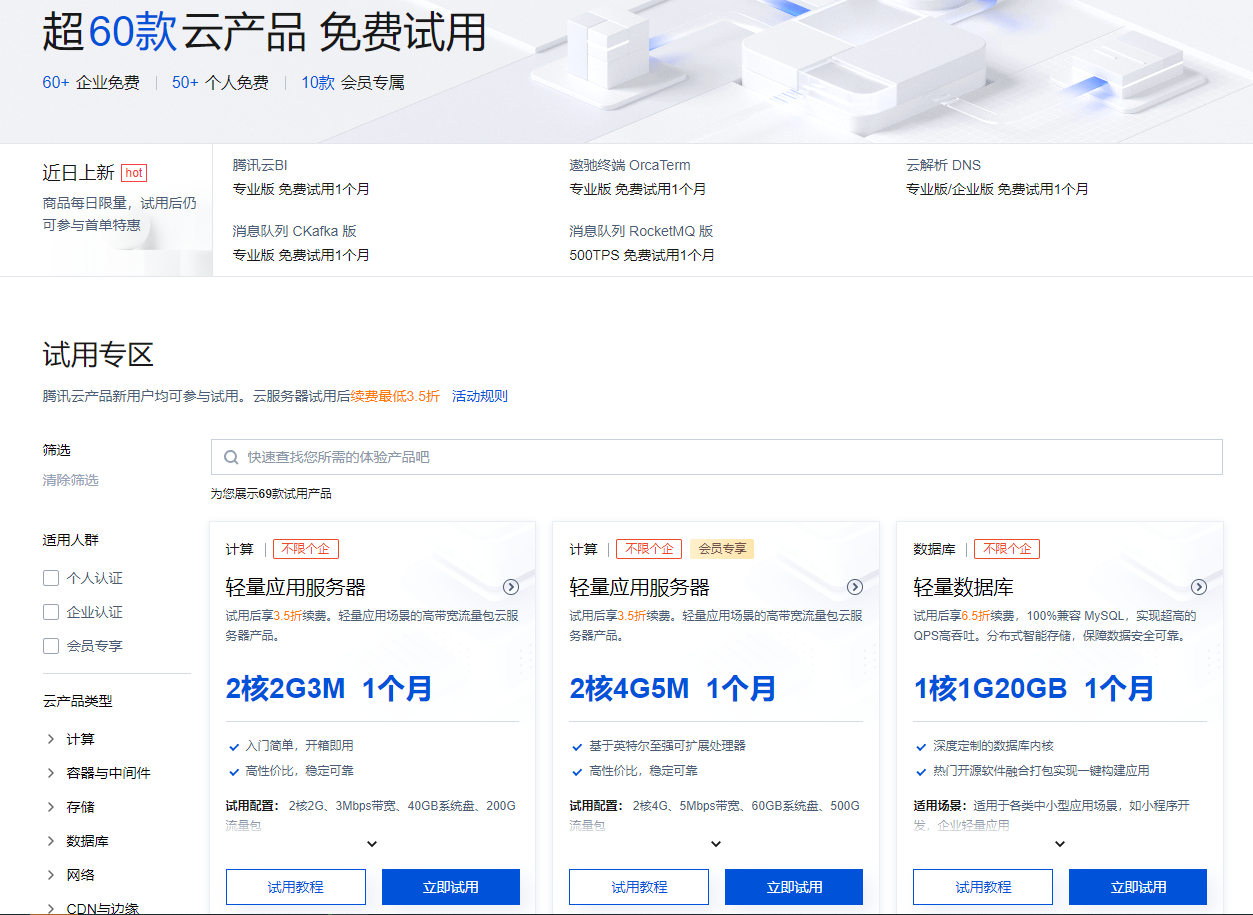Click the 2核4G5M 1个月 spec text
The height and width of the screenshot is (915, 1253).
[673, 688]
